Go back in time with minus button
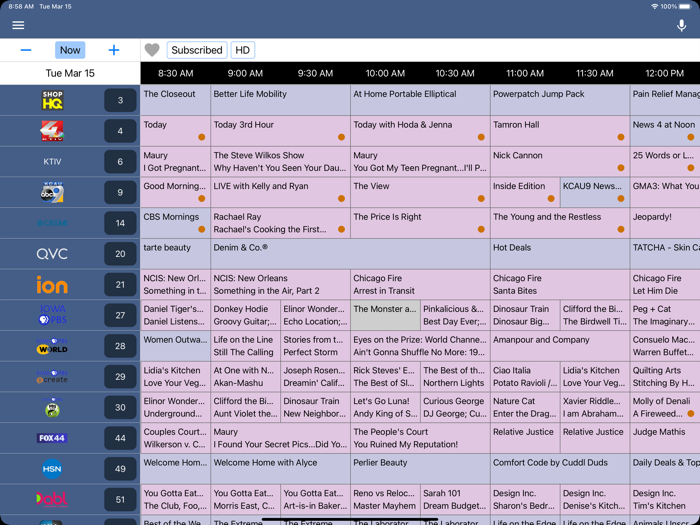The image size is (700, 525). [26, 50]
